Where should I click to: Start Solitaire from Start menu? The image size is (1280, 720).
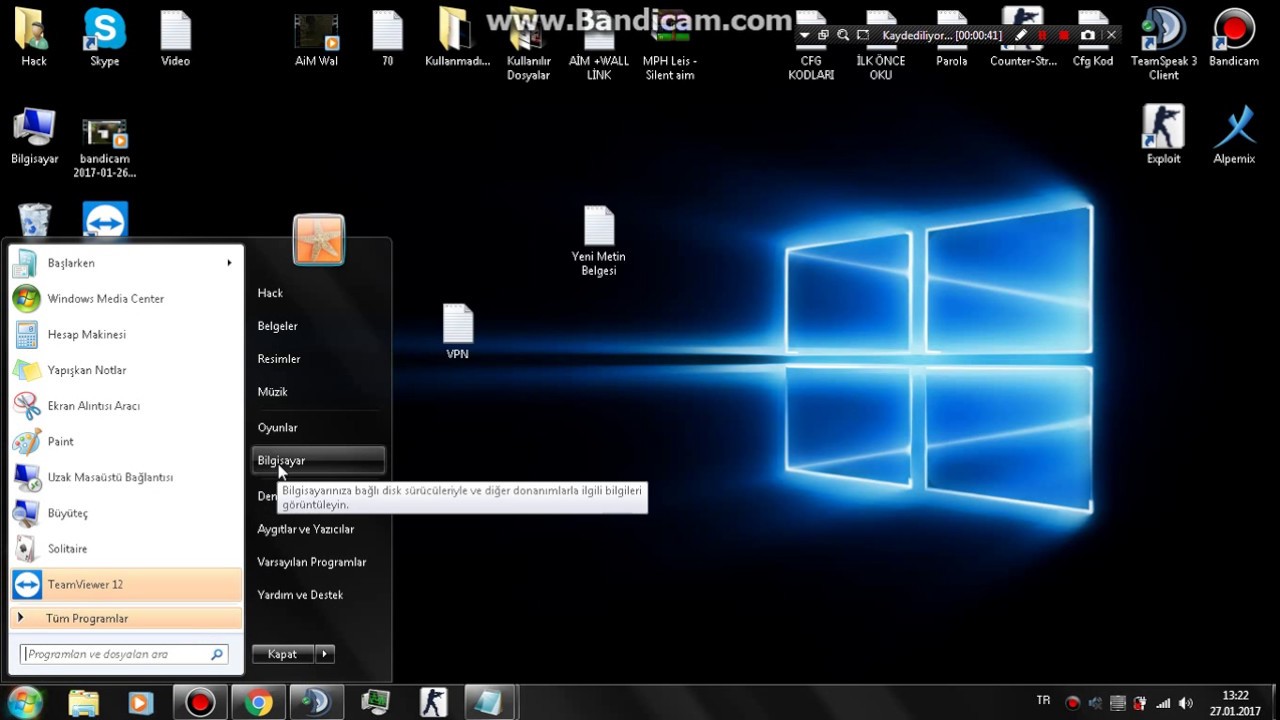tap(126, 549)
